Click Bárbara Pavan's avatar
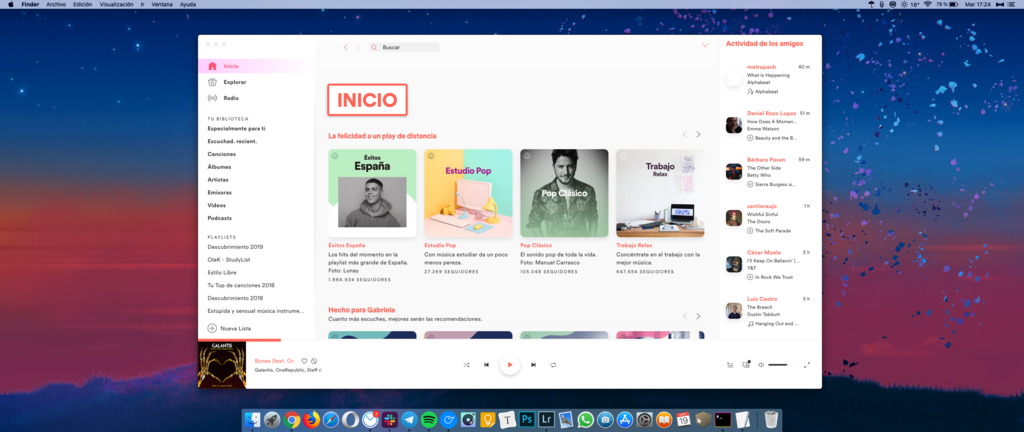Viewport: 1024px width, 432px height. (734, 172)
